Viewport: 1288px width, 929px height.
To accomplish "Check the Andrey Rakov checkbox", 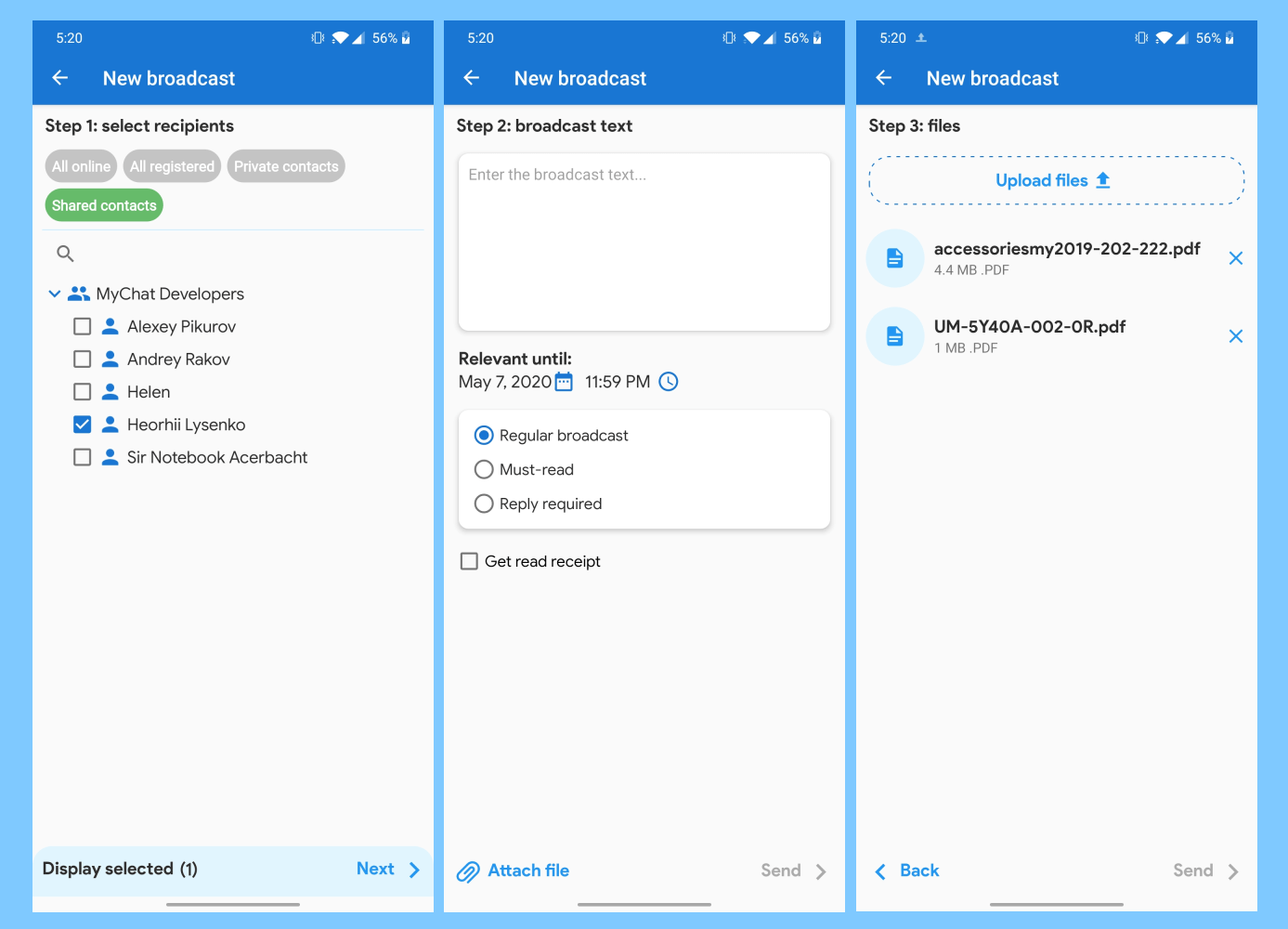I will (82, 359).
